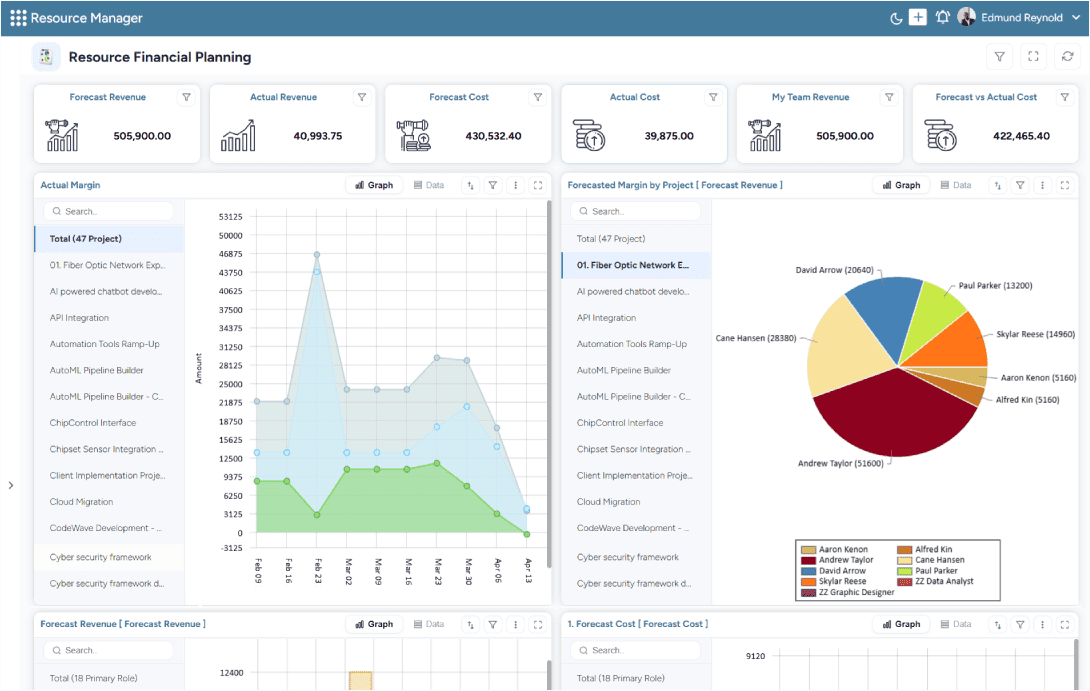Select Total (47 Project) in Actual Margin list
Image resolution: width=1090 pixels, height=691 pixels.
click(x=109, y=238)
